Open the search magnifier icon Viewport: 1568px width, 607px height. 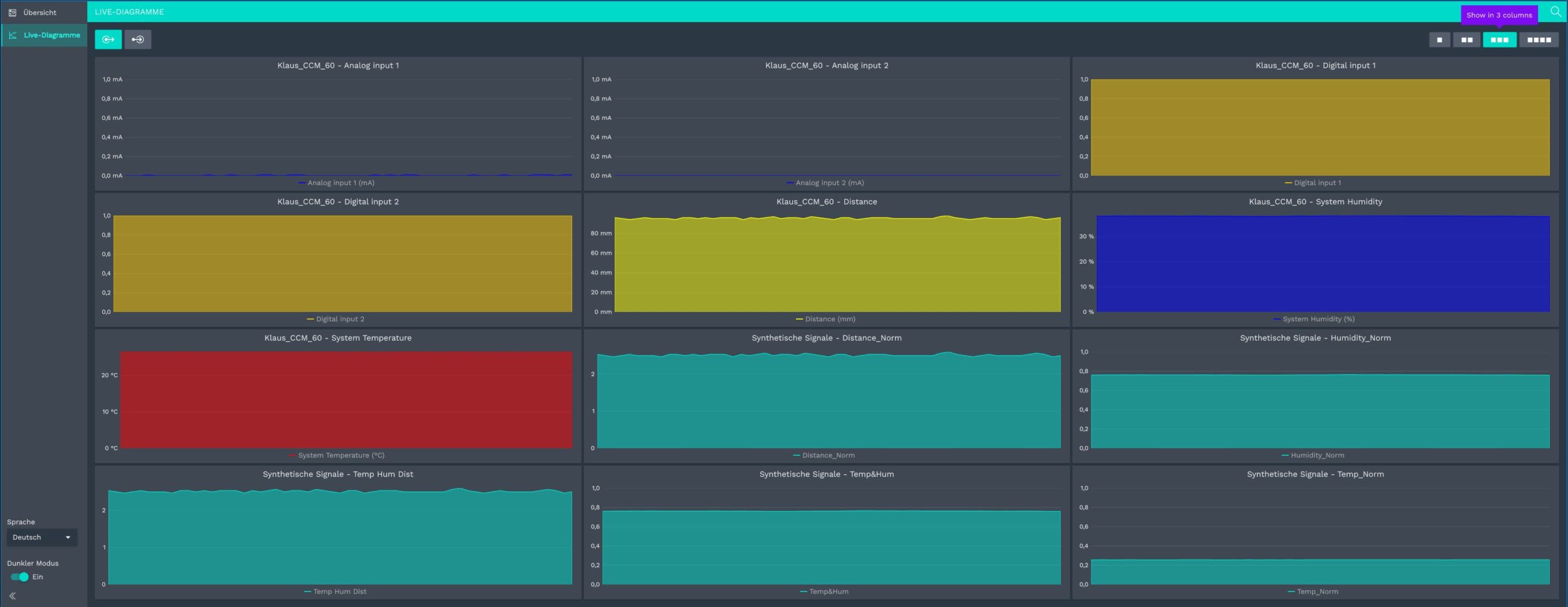1555,12
